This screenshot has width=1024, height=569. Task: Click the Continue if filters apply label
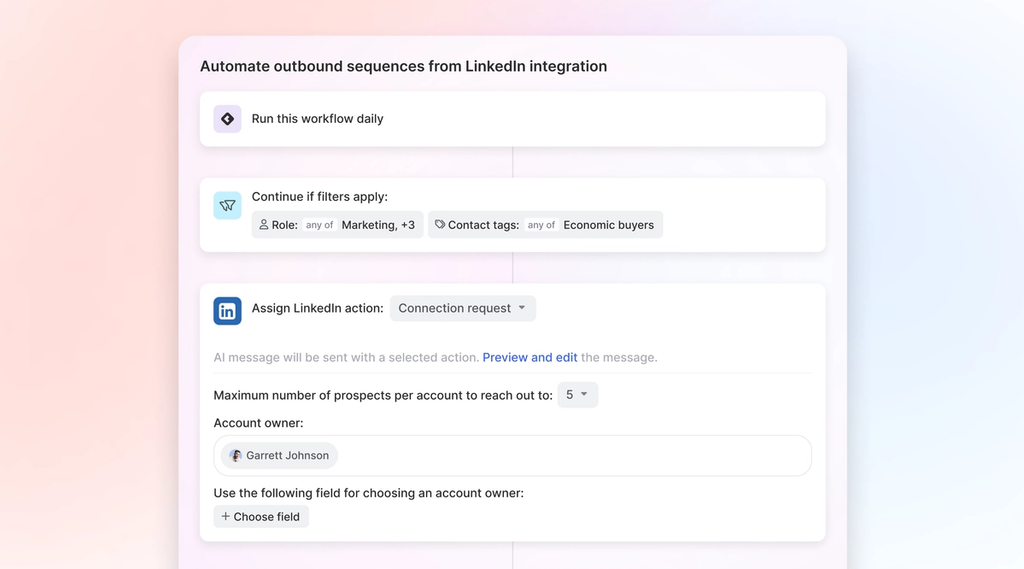click(319, 197)
